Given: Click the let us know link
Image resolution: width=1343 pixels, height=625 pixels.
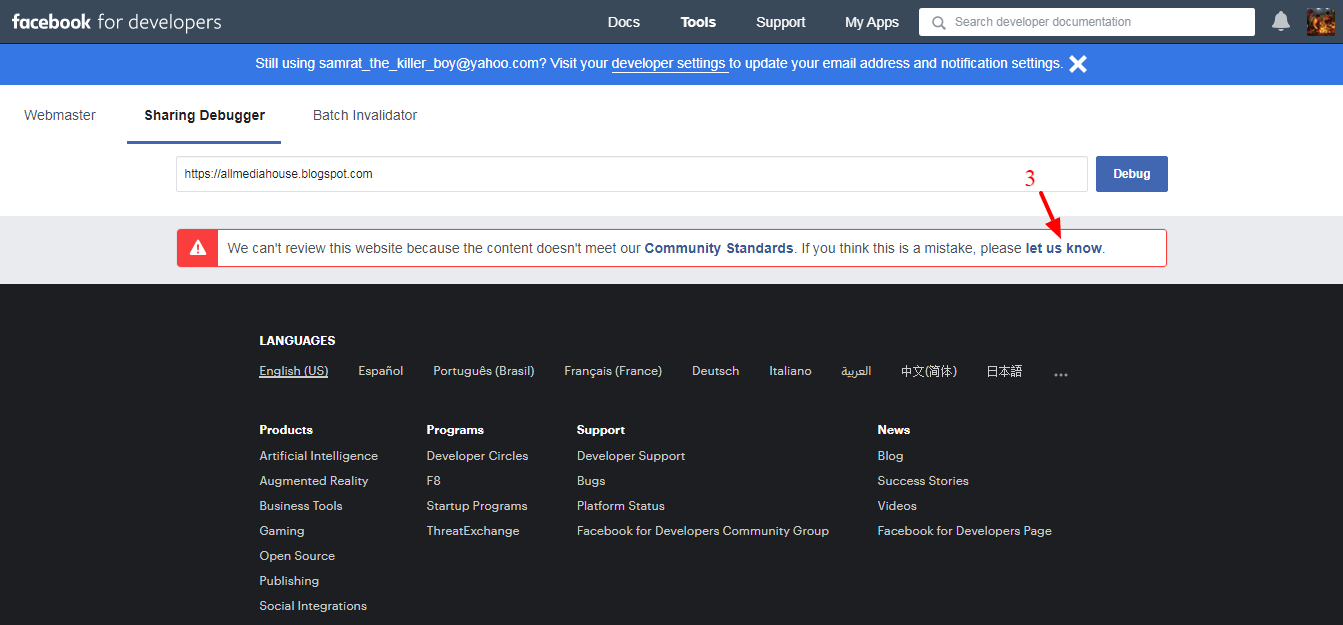Looking at the screenshot, I should [1063, 248].
